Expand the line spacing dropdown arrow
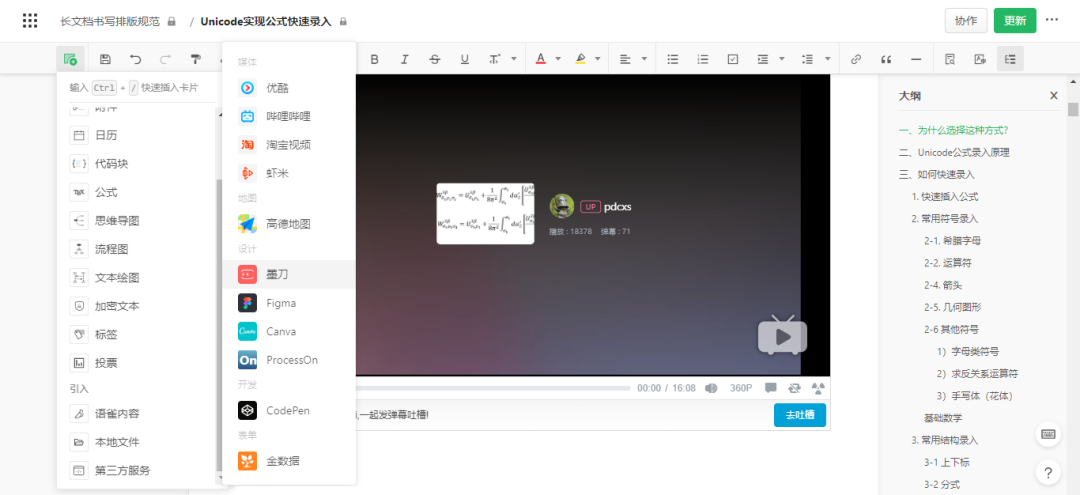 pyautogui.click(x=827, y=59)
